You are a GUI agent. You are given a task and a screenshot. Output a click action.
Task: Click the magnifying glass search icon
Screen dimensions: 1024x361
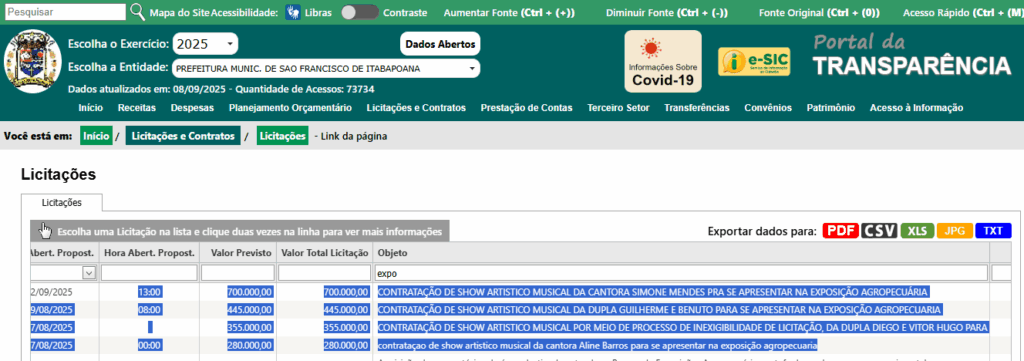tap(137, 12)
